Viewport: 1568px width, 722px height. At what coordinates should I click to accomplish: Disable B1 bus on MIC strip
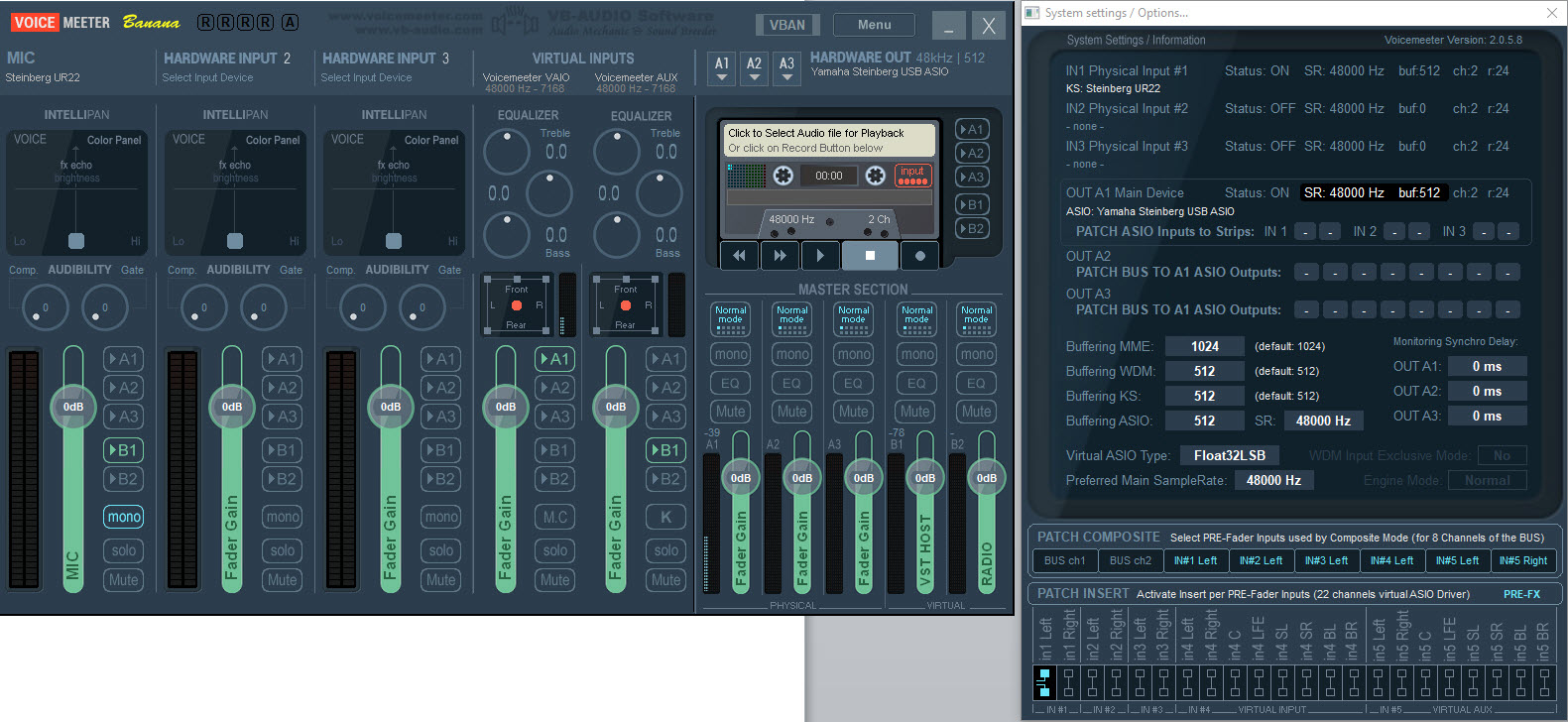(x=124, y=450)
